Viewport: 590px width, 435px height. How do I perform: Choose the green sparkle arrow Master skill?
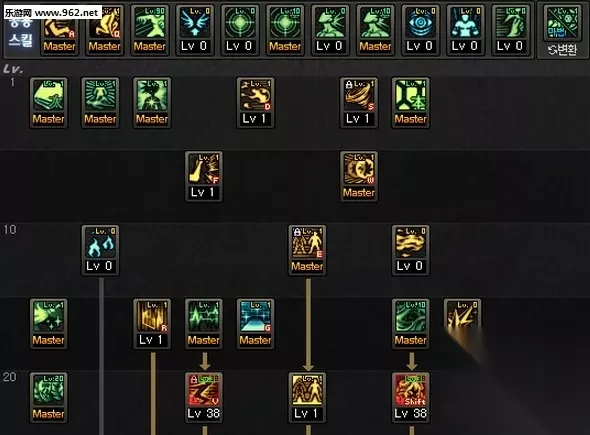click(x=49, y=324)
